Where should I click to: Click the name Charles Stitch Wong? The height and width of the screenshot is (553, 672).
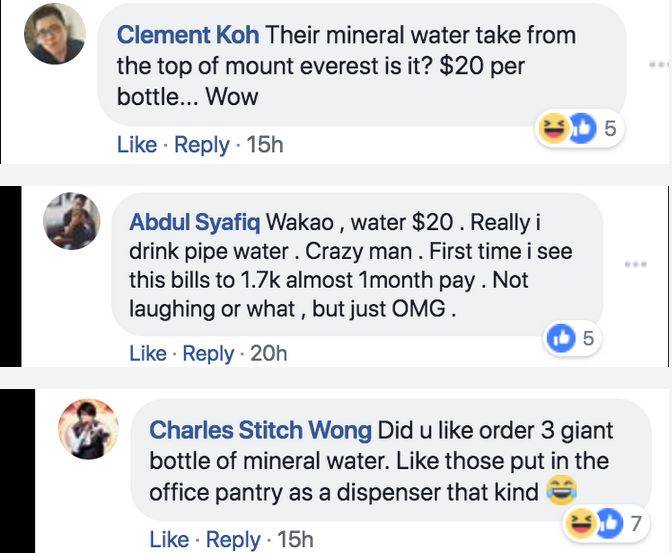click(x=260, y=430)
